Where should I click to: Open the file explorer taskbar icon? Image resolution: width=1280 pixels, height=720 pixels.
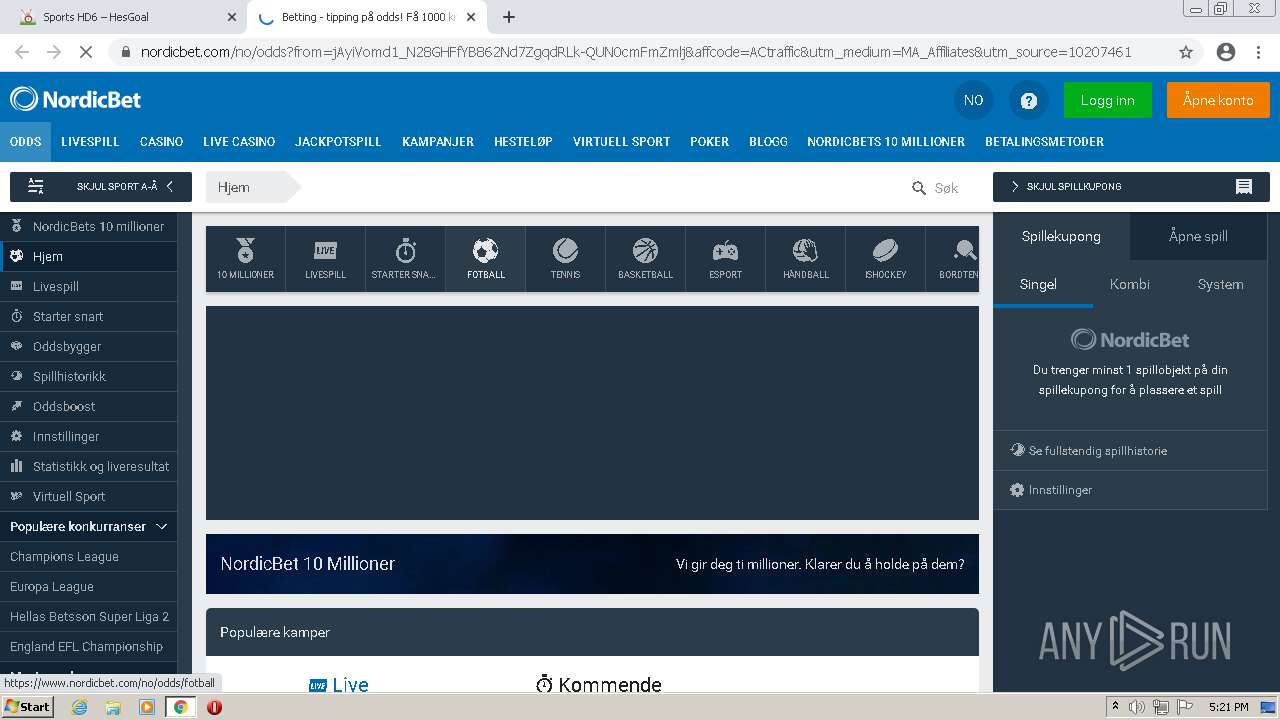pos(113,707)
